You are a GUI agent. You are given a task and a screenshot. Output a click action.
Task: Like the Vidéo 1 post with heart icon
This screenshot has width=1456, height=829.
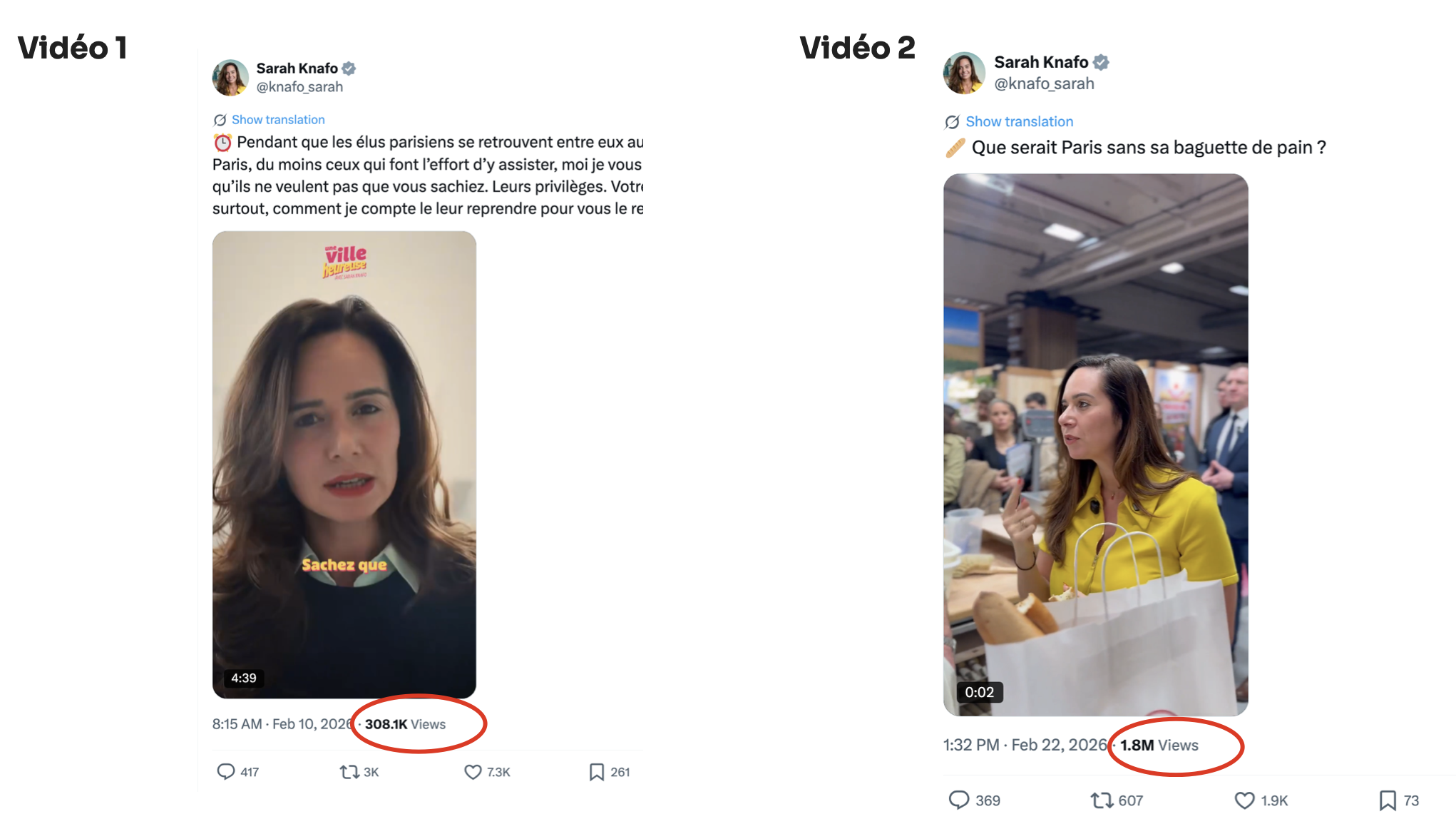pyautogui.click(x=473, y=771)
